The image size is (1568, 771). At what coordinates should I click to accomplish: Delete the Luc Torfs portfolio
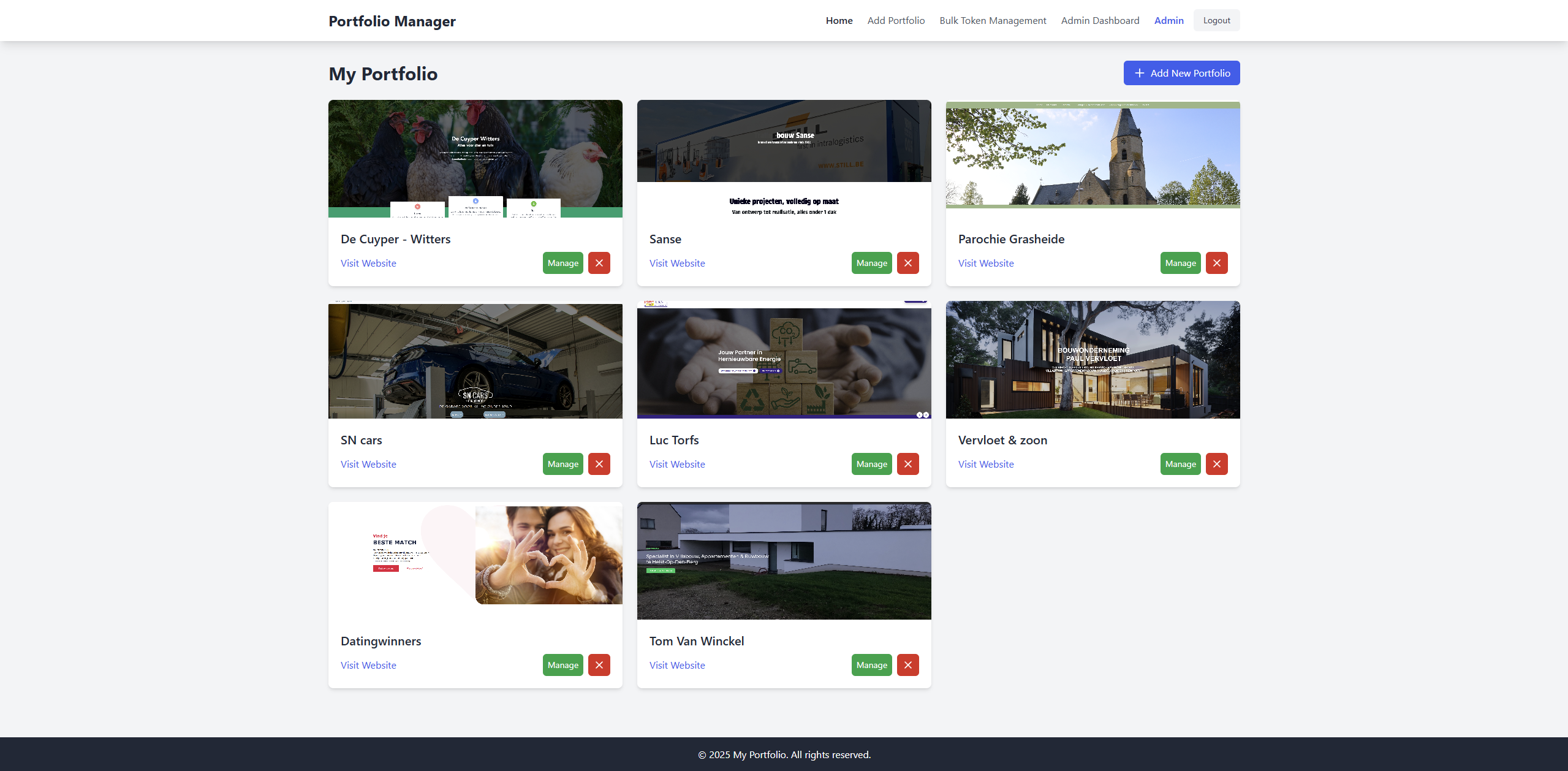tap(907, 464)
